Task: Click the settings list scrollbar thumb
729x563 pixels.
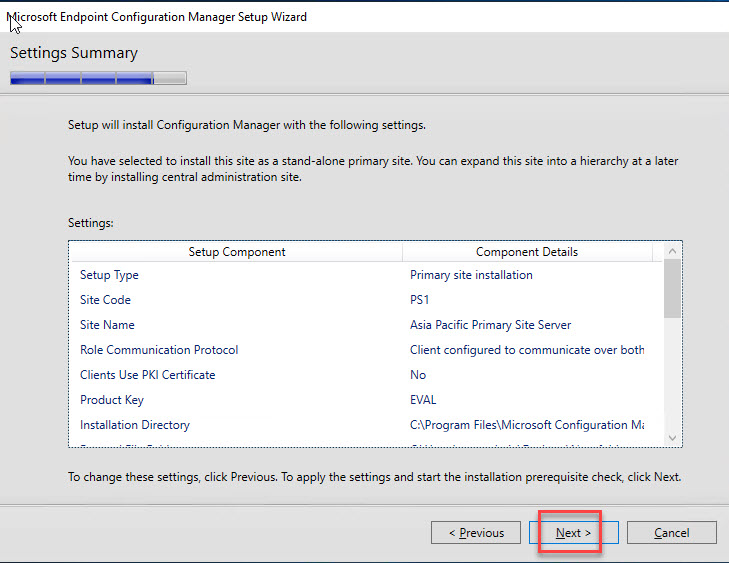Action: pos(672,290)
